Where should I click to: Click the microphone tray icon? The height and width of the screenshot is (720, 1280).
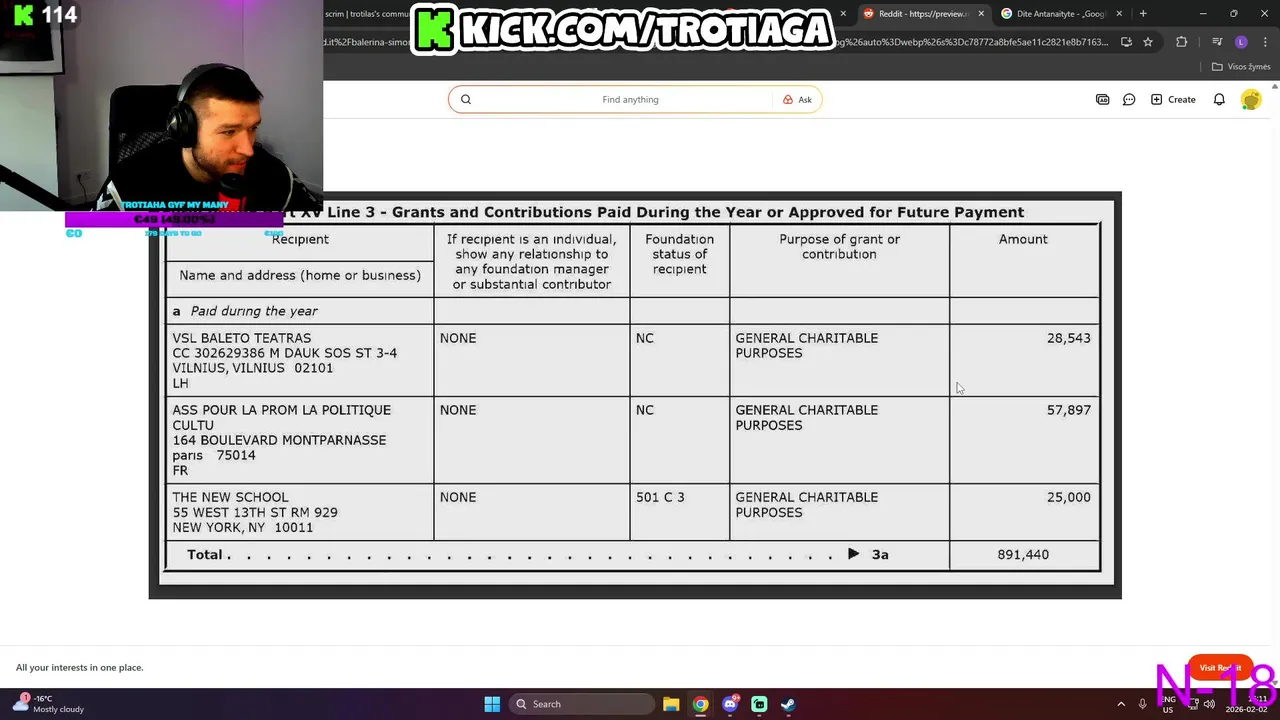(1142, 704)
